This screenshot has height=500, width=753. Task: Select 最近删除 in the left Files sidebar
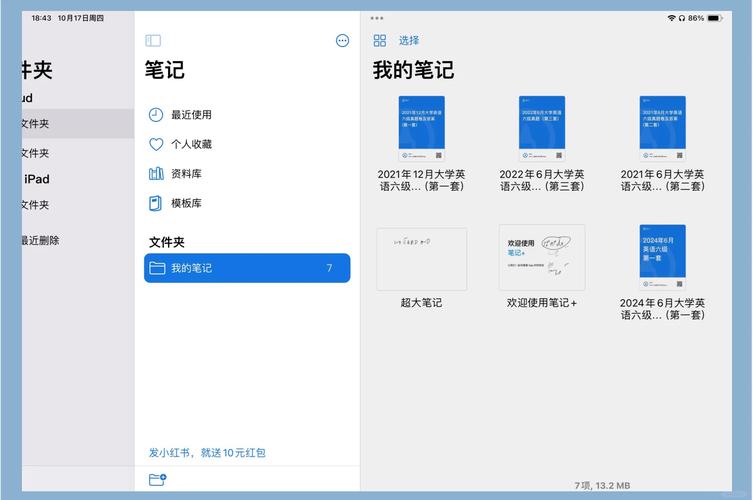point(40,240)
